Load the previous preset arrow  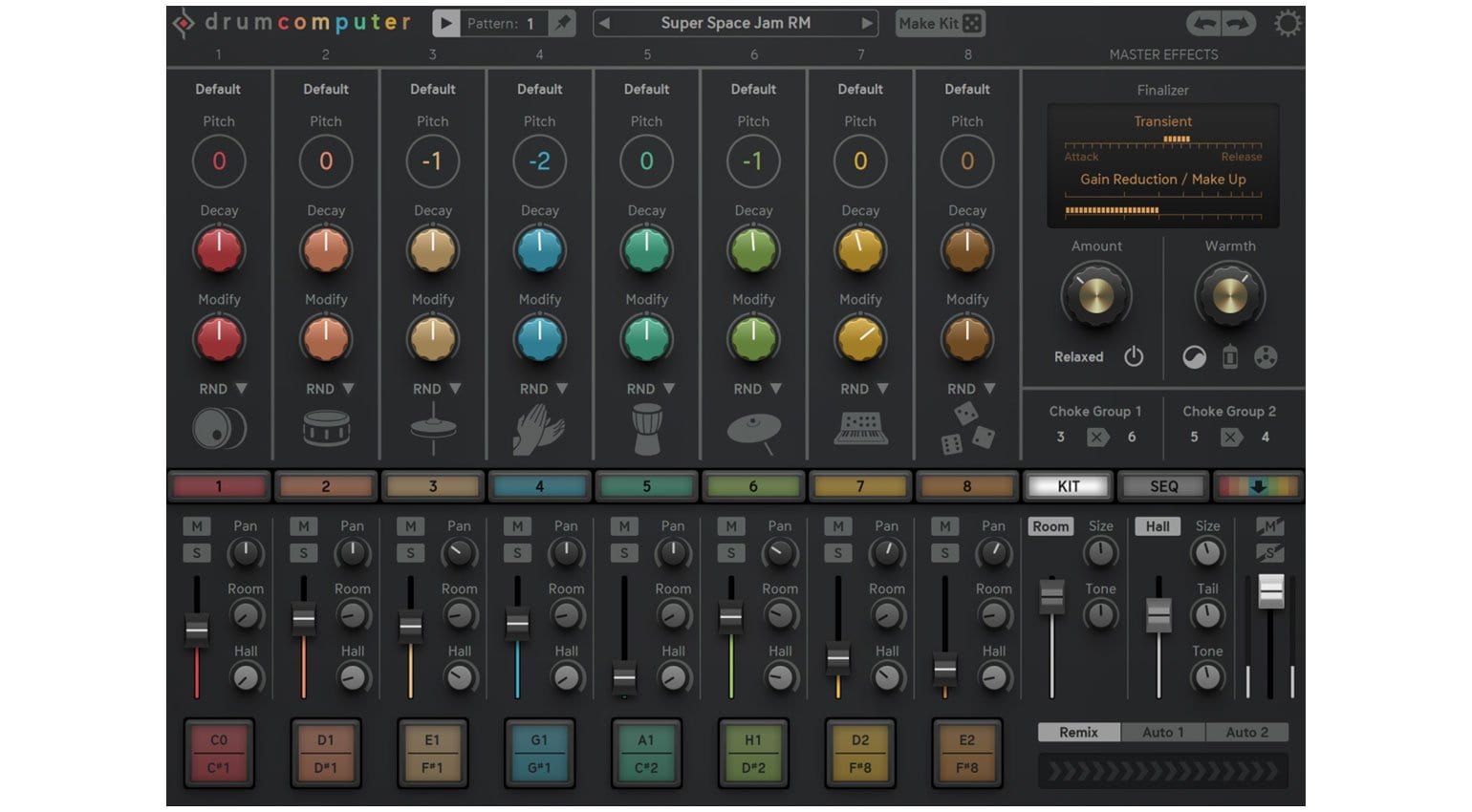point(604,23)
